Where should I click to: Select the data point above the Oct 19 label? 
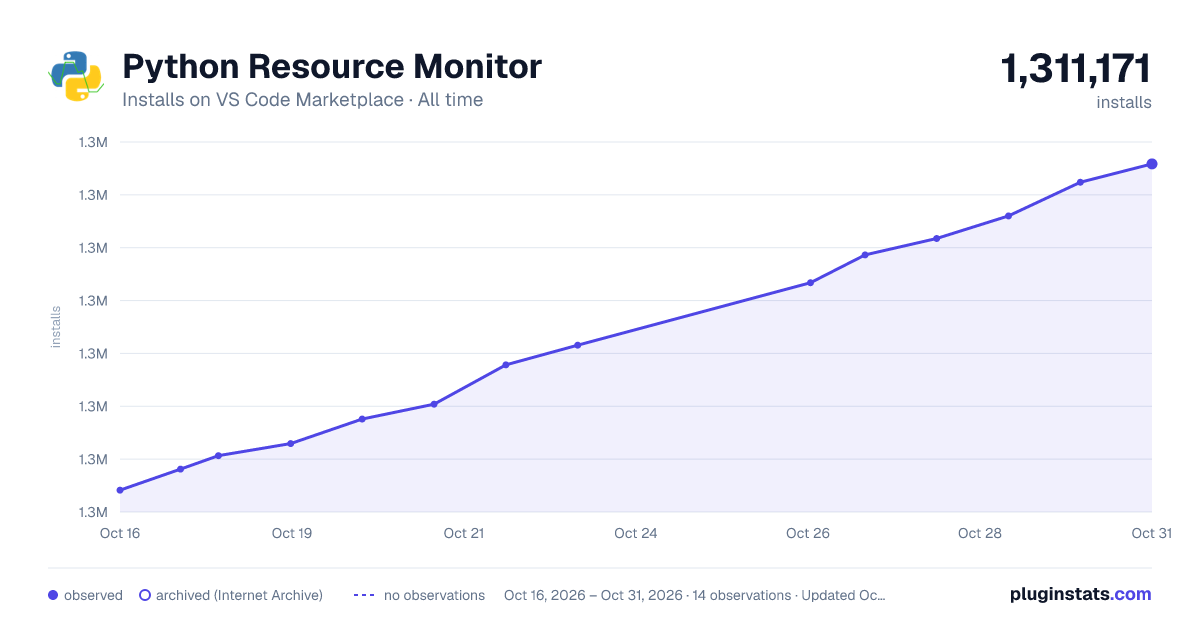(290, 443)
